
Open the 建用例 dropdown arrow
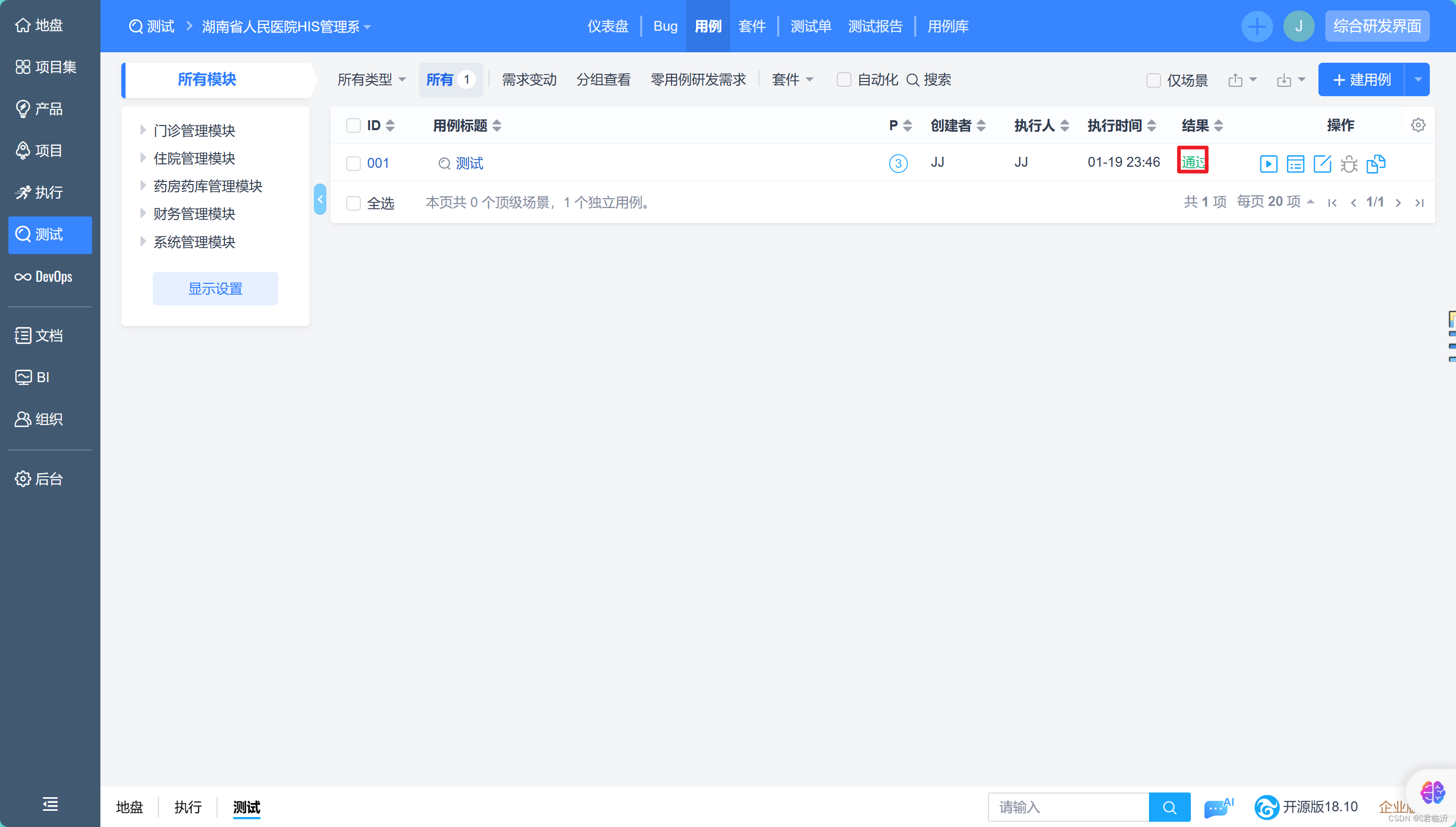(x=1417, y=79)
